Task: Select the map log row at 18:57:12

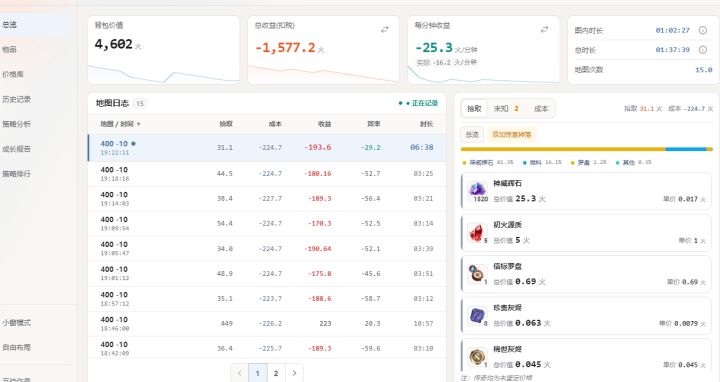Action: tap(267, 298)
